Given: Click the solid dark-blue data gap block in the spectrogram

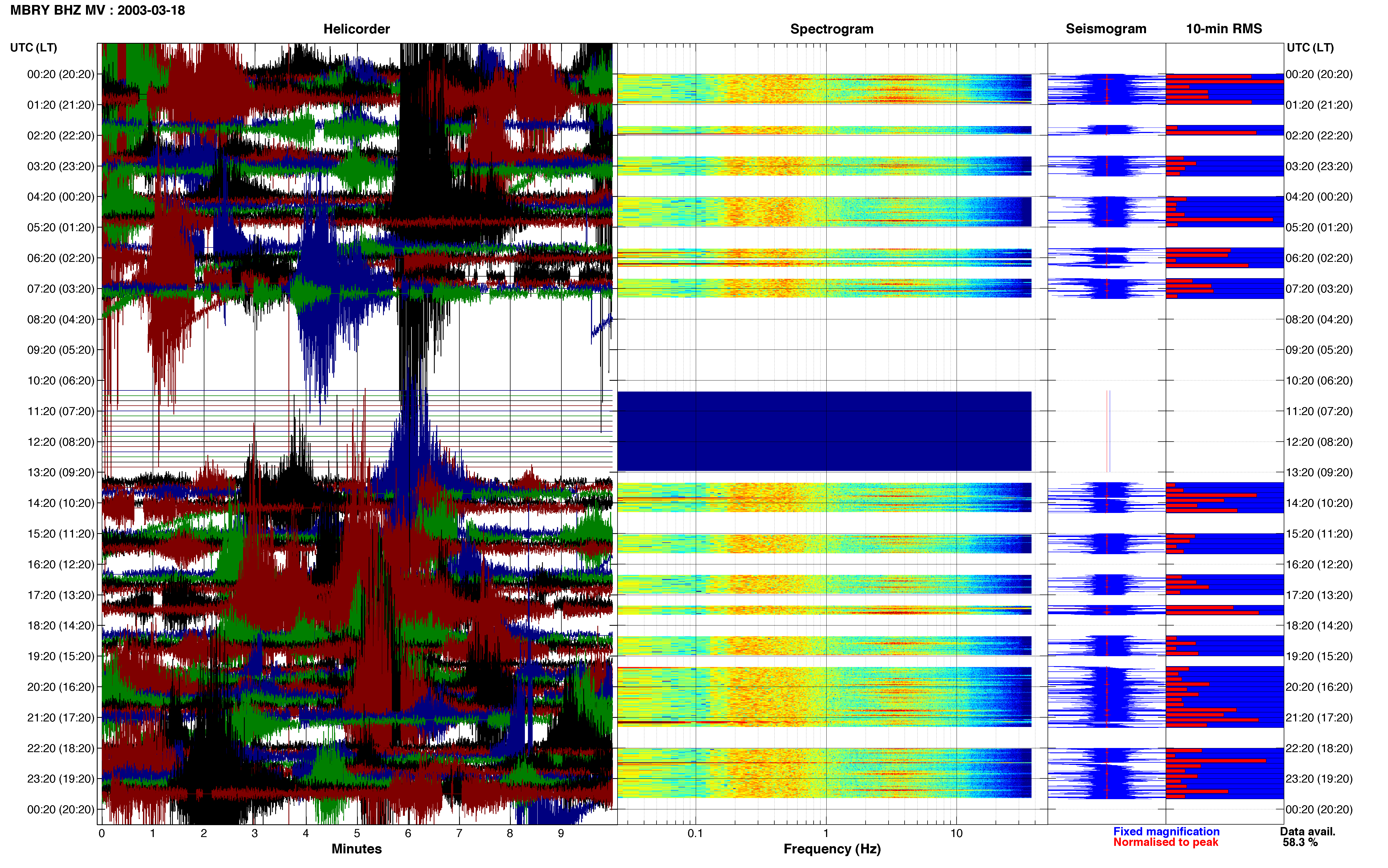Looking at the screenshot, I should [x=824, y=431].
